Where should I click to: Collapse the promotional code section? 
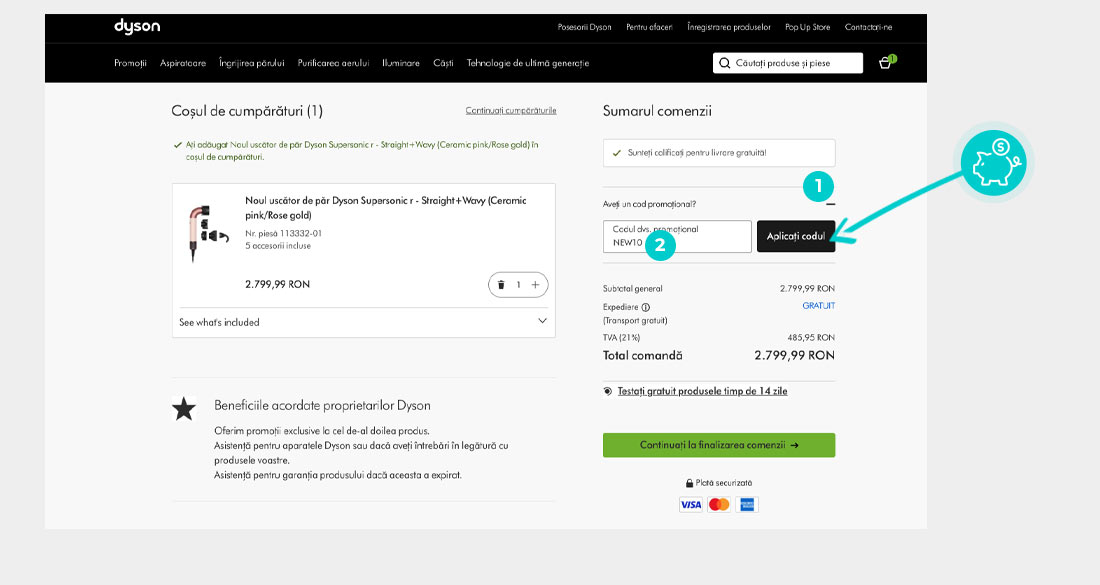point(829,204)
